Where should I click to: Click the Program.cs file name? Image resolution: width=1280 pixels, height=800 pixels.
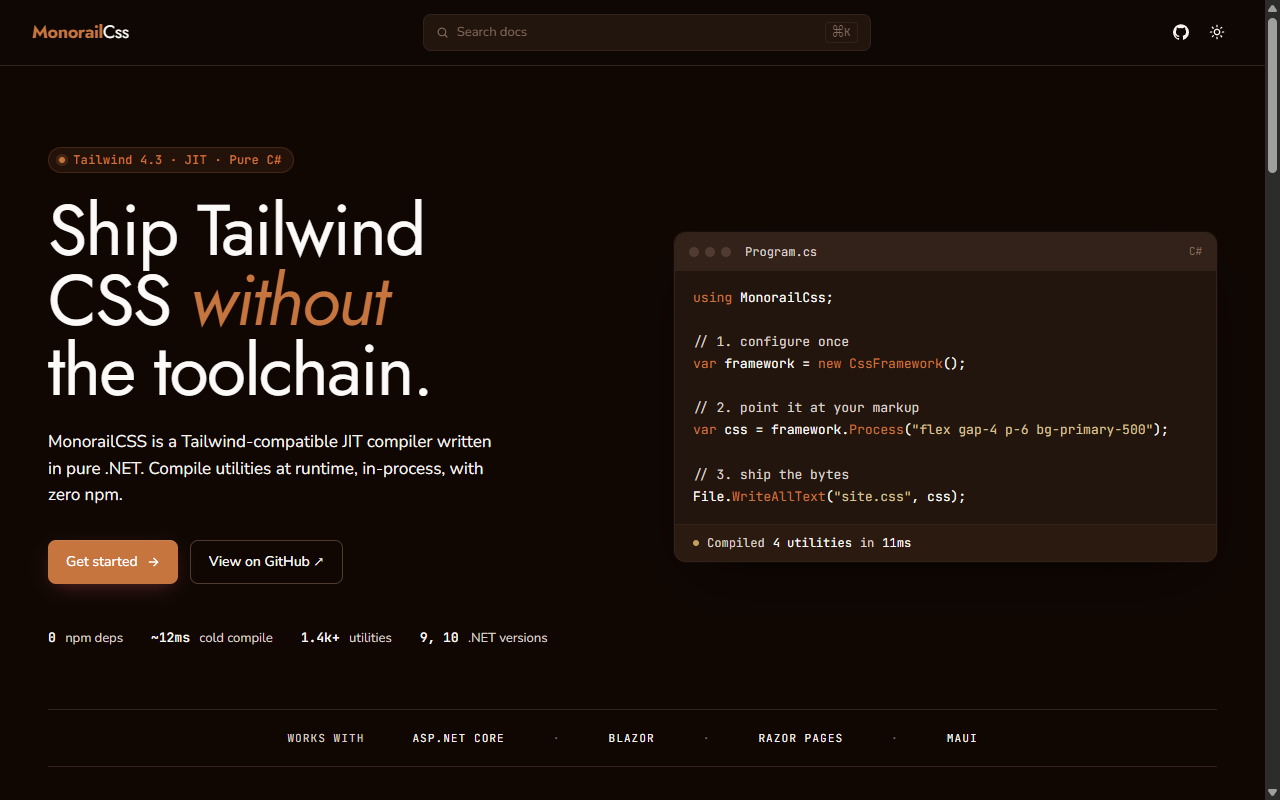pyautogui.click(x=781, y=252)
